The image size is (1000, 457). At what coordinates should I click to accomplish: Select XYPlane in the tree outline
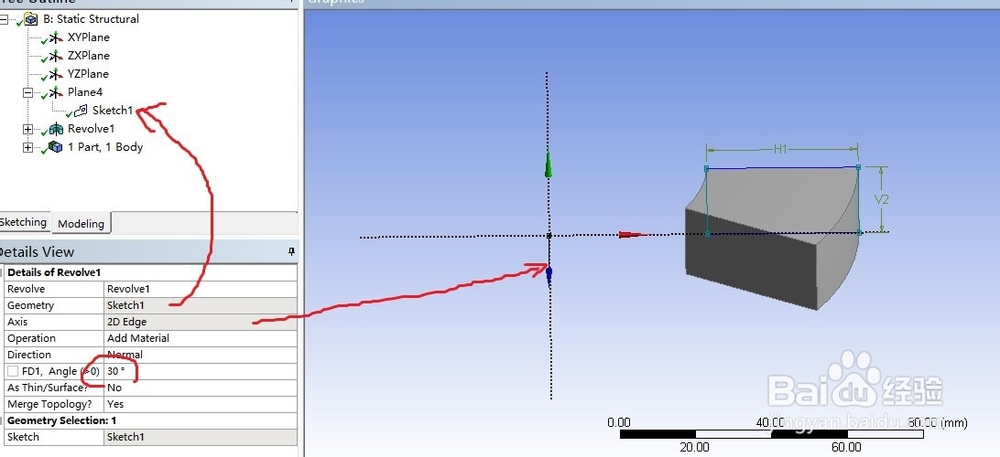point(89,38)
